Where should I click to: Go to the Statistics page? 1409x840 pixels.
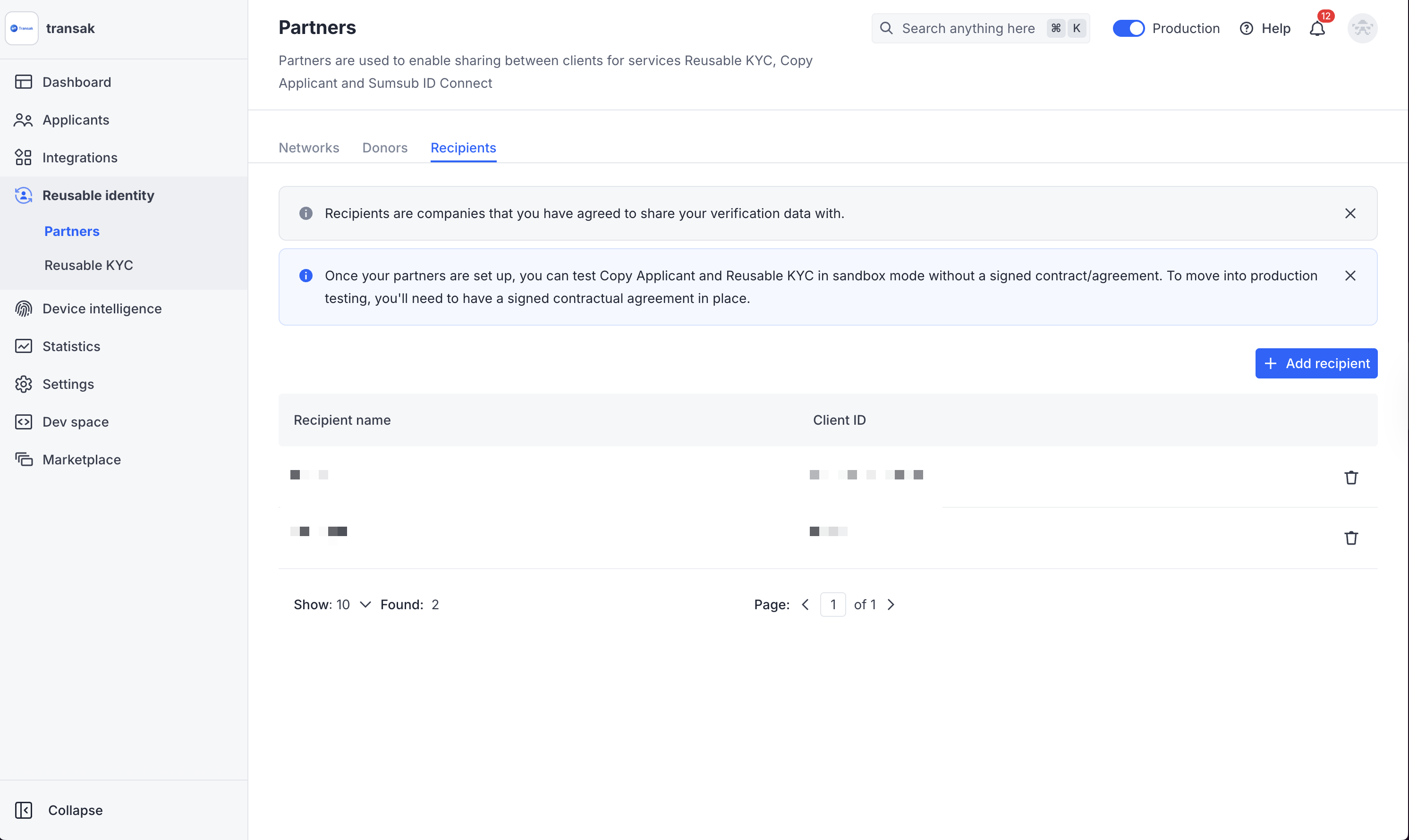point(71,346)
